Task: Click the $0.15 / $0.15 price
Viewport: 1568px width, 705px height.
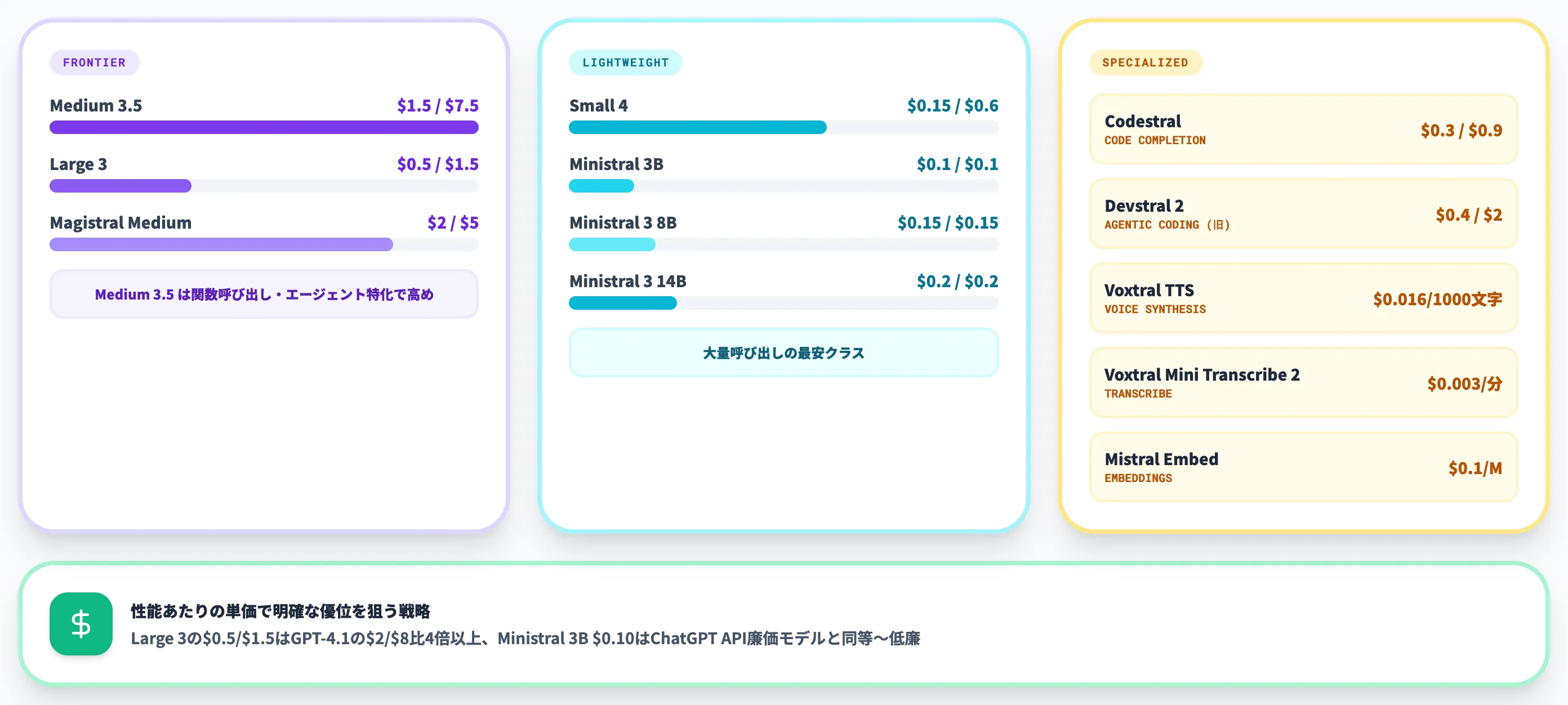Action: click(x=948, y=223)
